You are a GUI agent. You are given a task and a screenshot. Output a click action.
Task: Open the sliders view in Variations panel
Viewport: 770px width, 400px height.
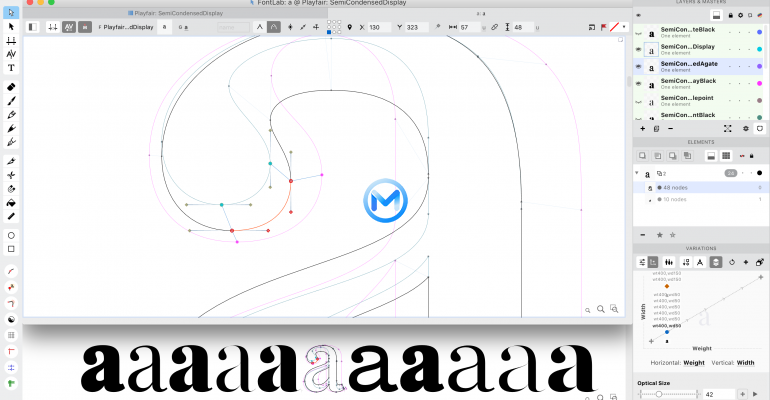tap(642, 262)
